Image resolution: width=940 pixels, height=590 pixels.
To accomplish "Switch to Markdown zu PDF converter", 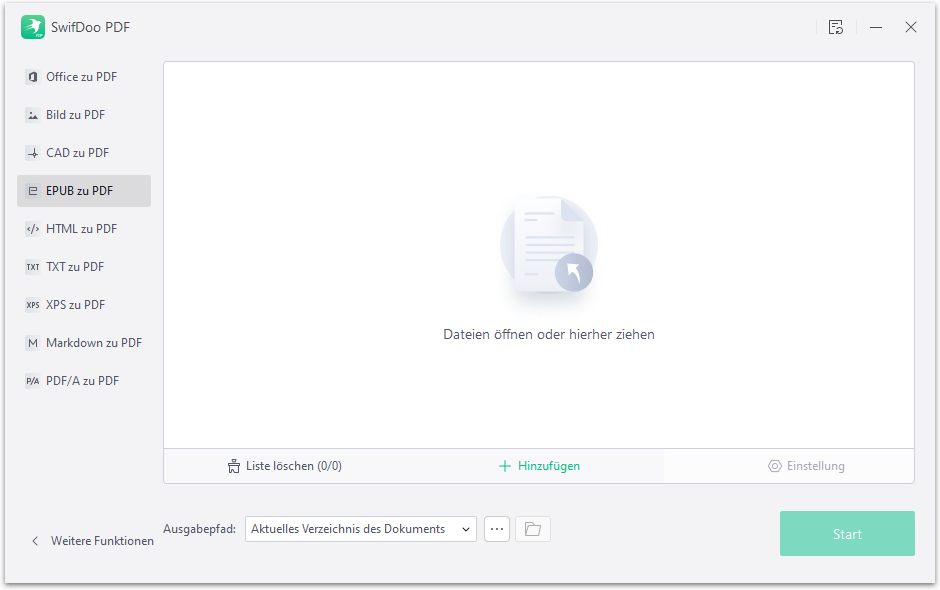I will pos(93,343).
